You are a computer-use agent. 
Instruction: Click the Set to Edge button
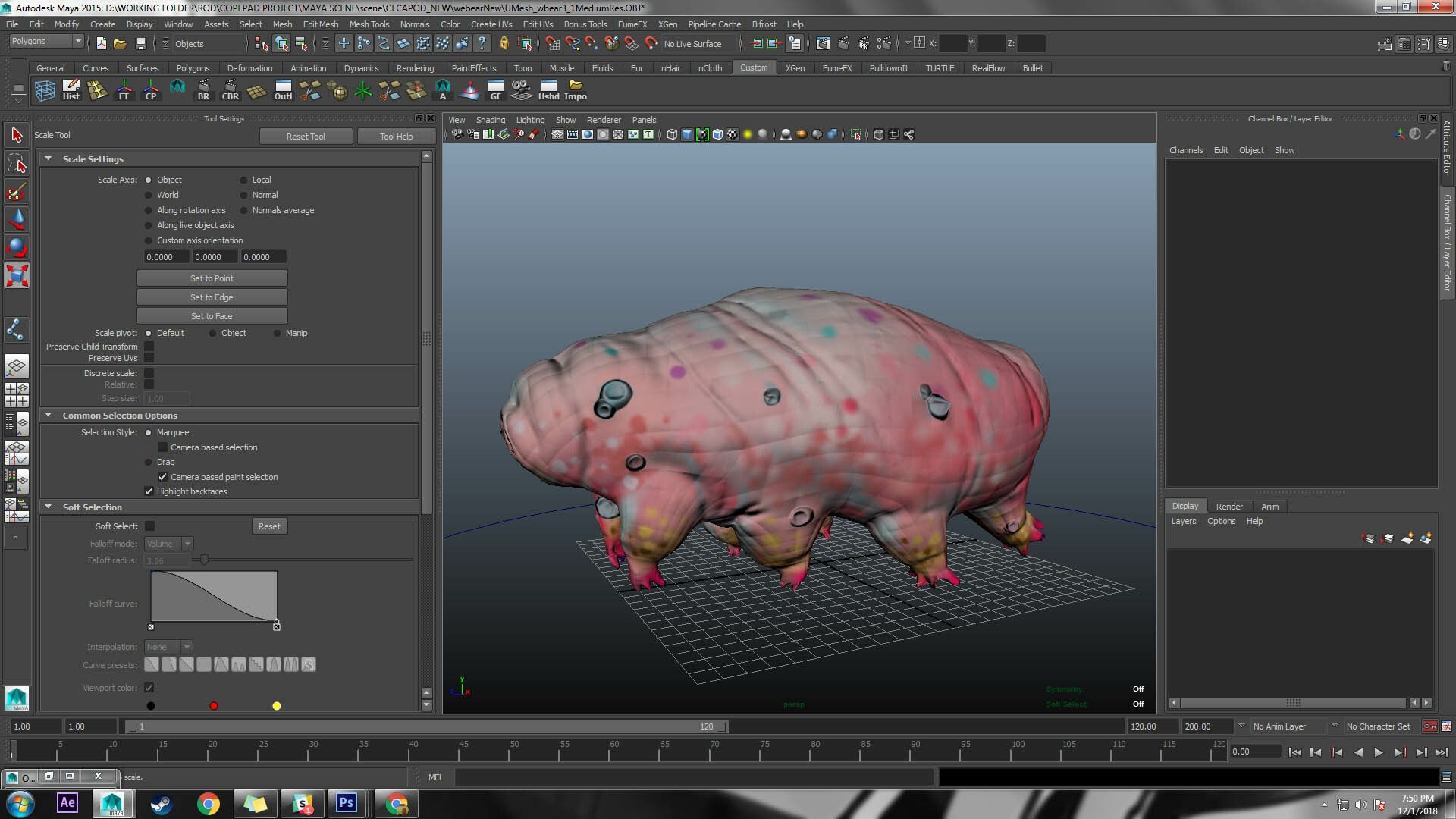[x=212, y=297]
